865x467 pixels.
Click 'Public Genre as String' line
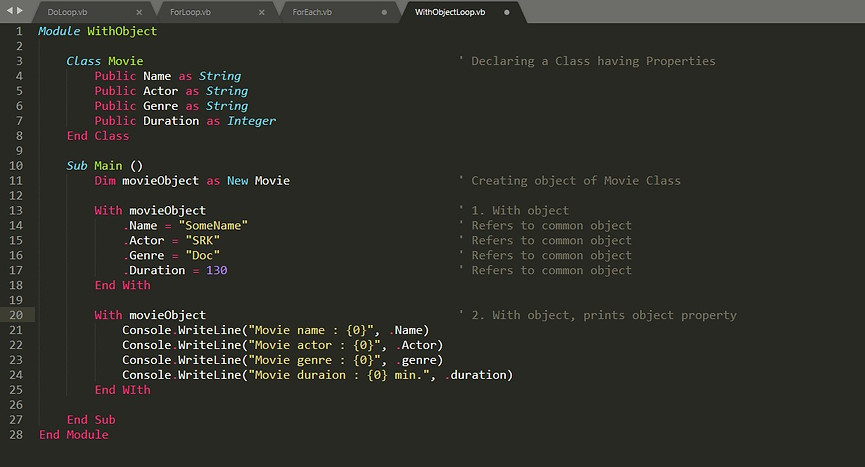click(171, 106)
